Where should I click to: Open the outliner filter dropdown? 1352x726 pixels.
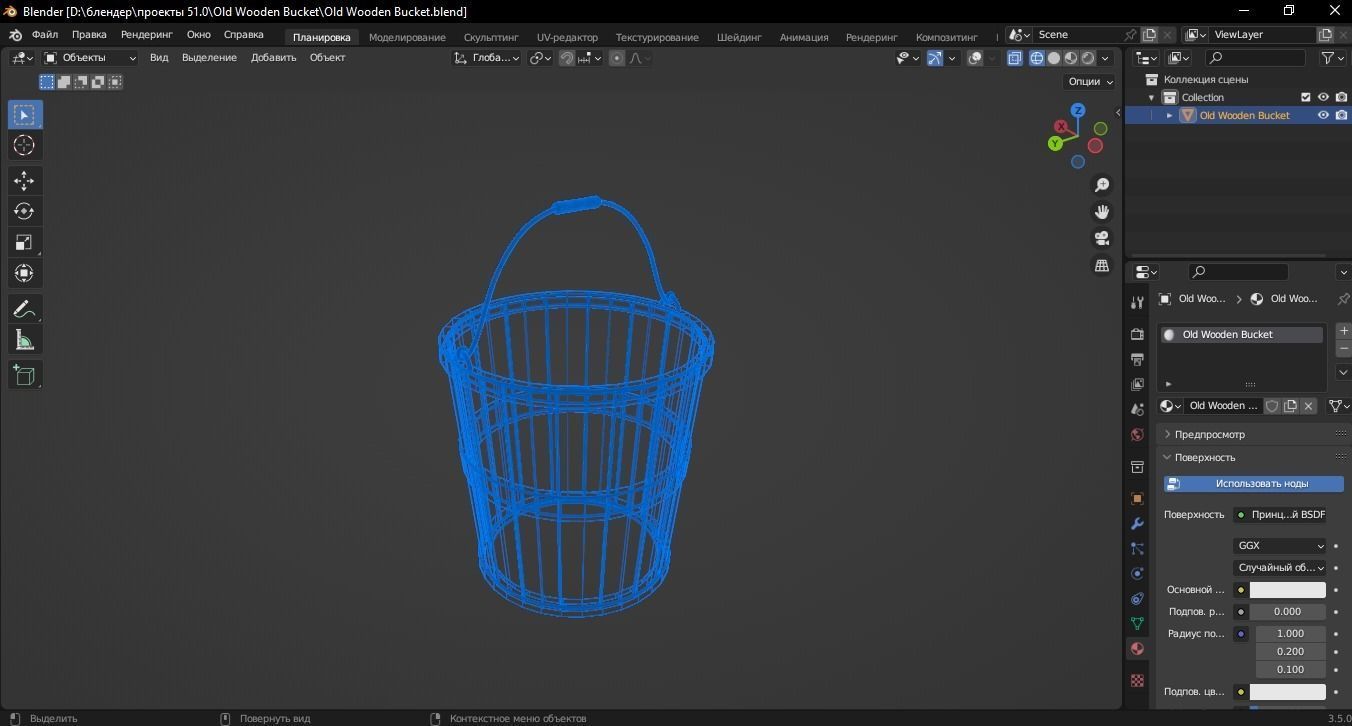point(1333,58)
